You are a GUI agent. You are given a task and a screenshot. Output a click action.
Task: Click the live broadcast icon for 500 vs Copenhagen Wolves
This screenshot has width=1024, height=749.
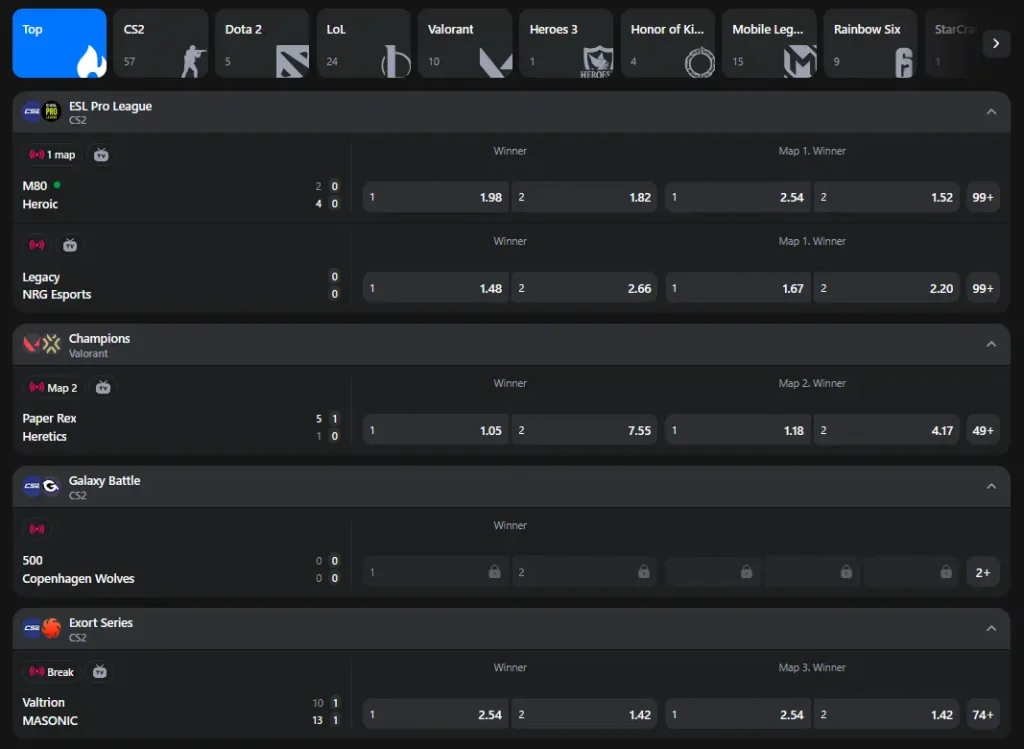pyautogui.click(x=37, y=529)
